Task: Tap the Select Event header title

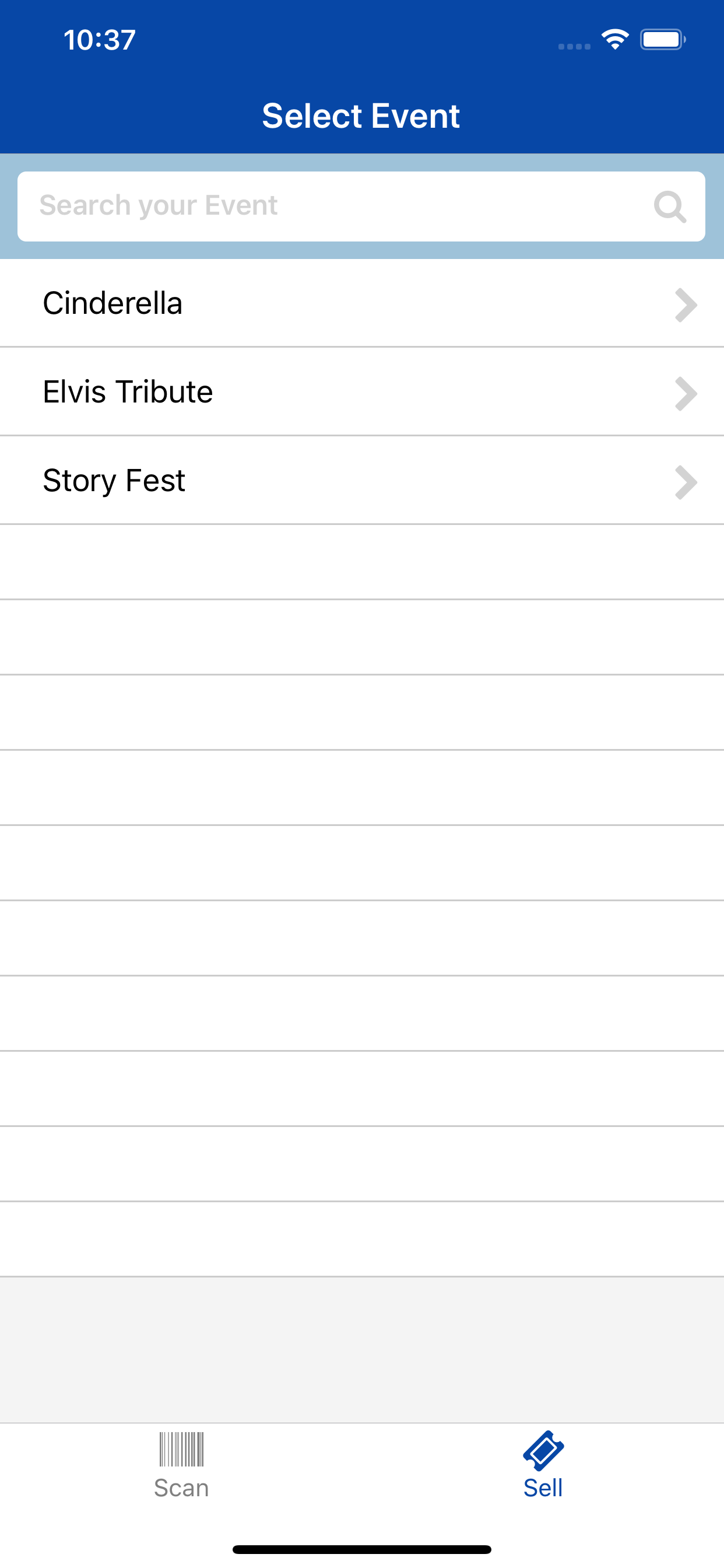Action: coord(361,116)
